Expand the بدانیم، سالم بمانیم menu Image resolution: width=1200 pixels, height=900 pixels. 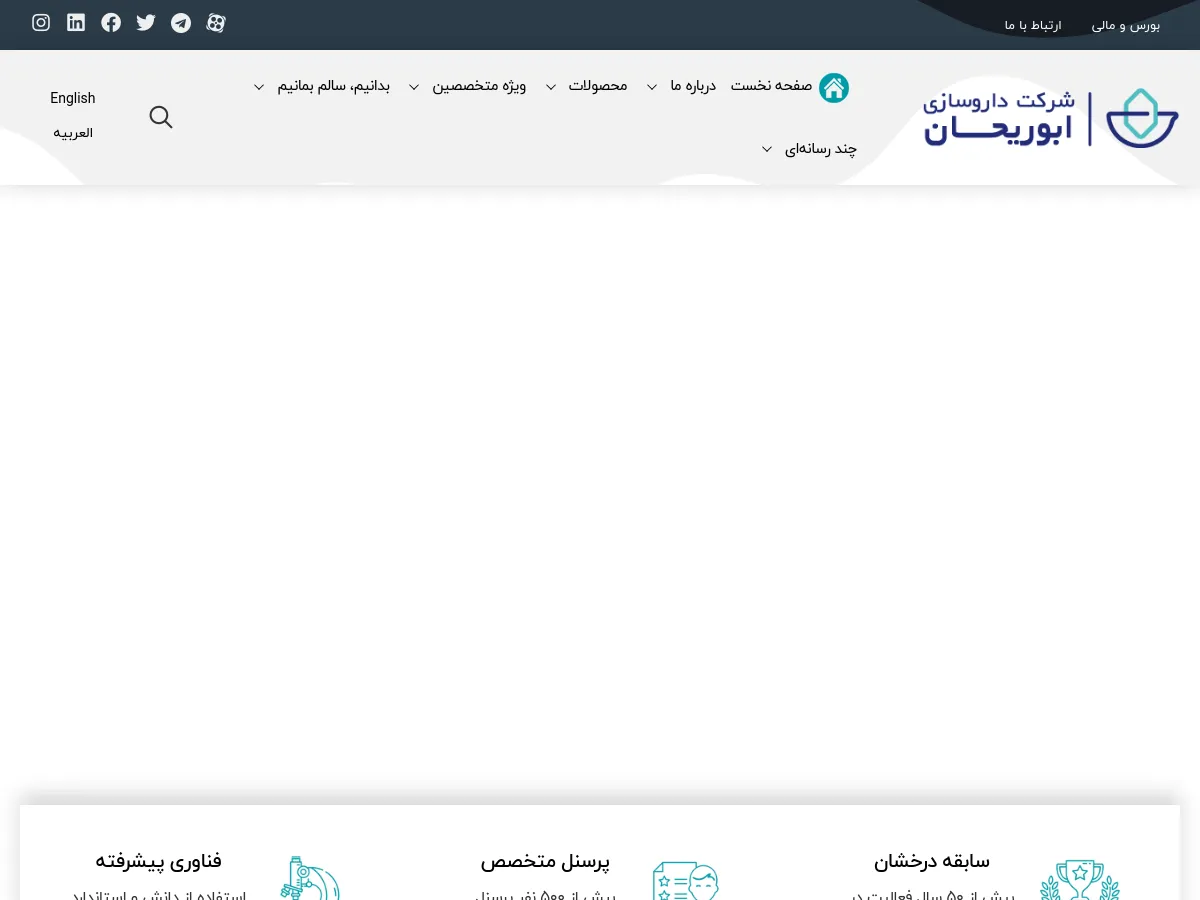pos(334,87)
